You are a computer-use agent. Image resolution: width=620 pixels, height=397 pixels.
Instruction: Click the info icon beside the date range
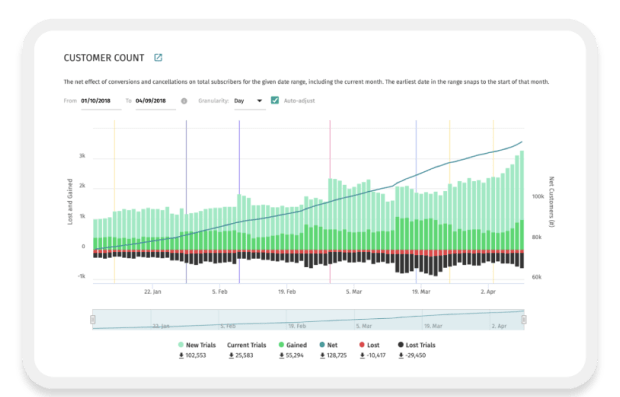point(184,101)
